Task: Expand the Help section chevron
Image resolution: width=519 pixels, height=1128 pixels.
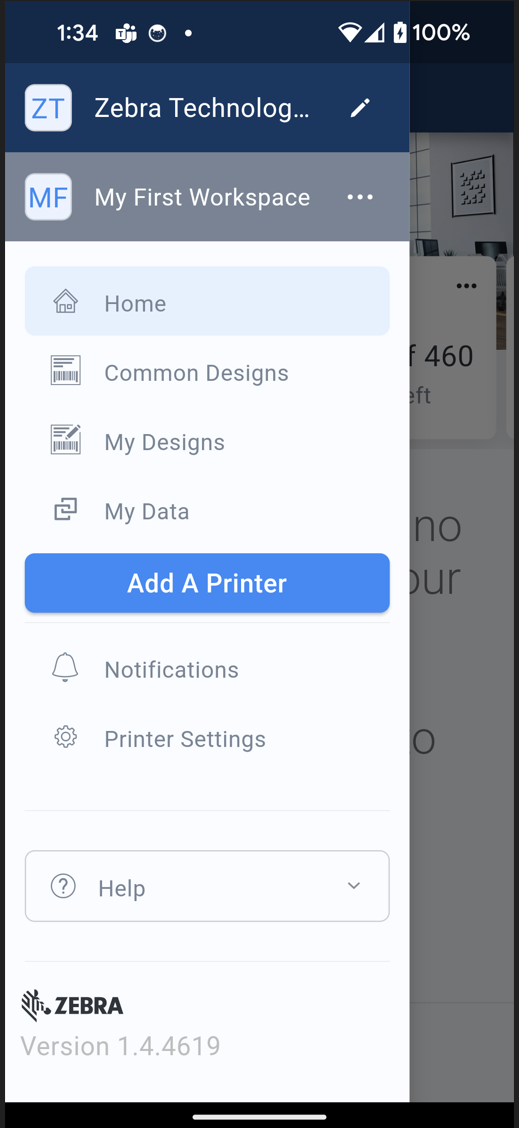Action: click(353, 886)
